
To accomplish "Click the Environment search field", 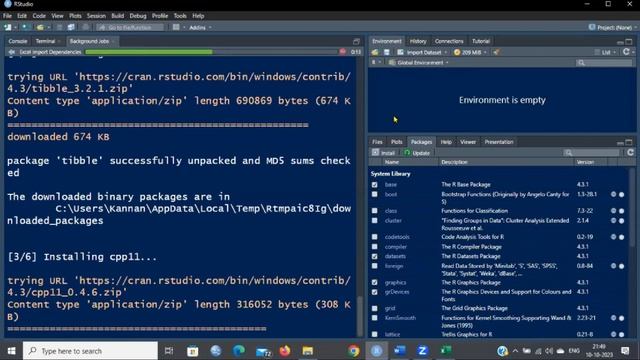I will 604,62.
